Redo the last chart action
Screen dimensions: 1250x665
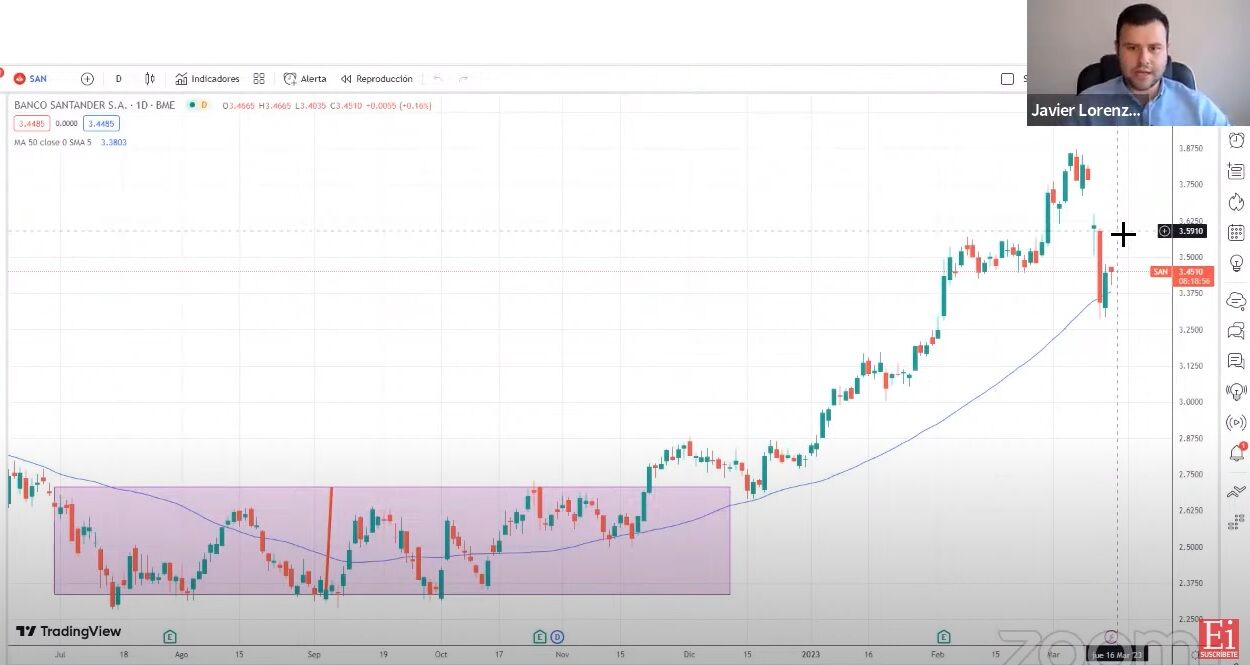pyautogui.click(x=463, y=79)
